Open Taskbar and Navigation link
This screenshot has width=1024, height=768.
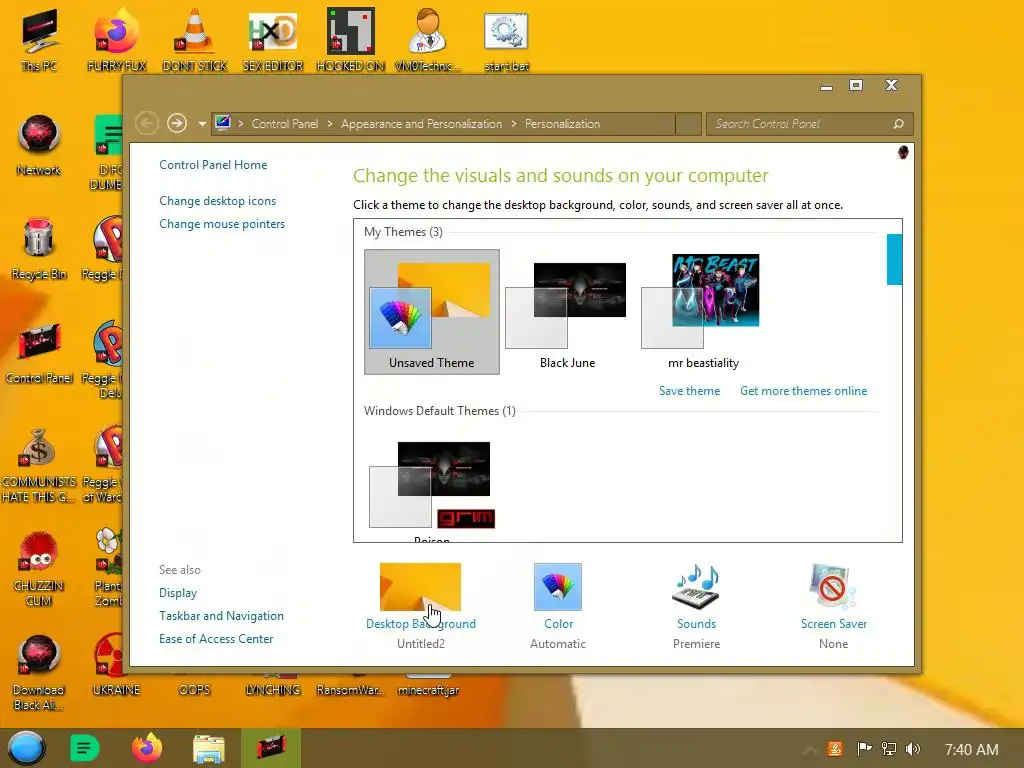[221, 615]
